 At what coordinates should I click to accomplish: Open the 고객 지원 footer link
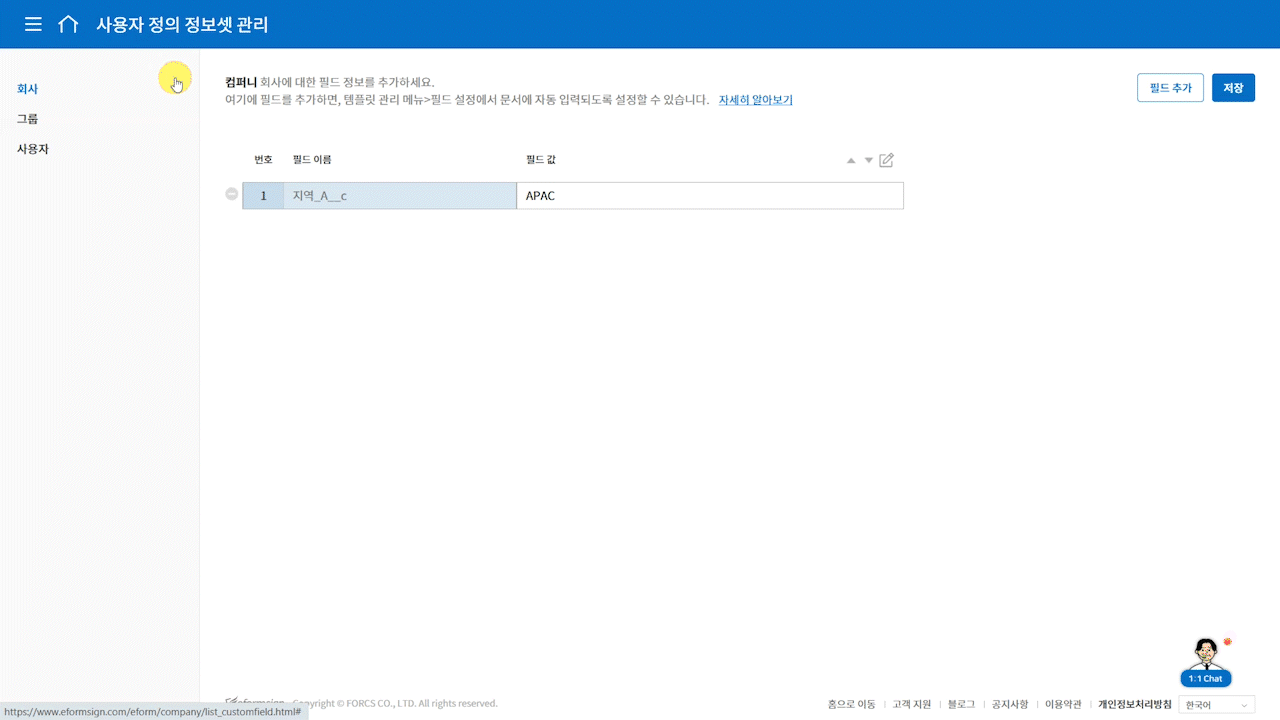pos(911,704)
